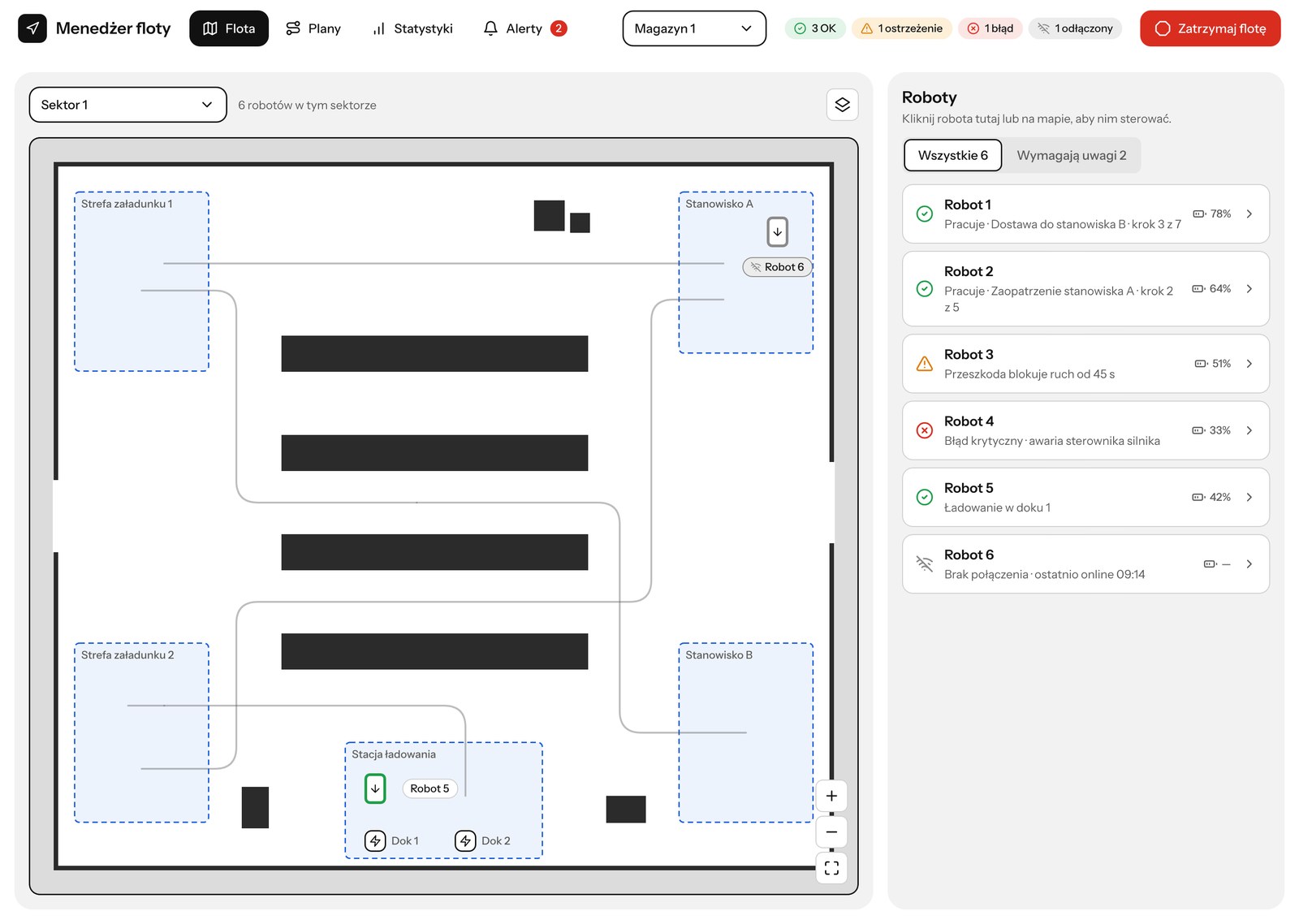Filter by 1 ostrzeżenie status chip

tap(901, 28)
